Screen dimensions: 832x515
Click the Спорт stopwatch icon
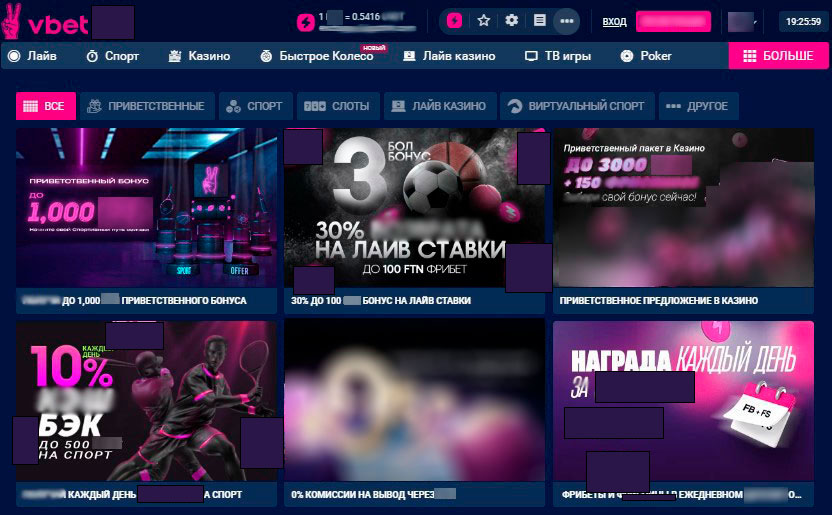(92, 56)
